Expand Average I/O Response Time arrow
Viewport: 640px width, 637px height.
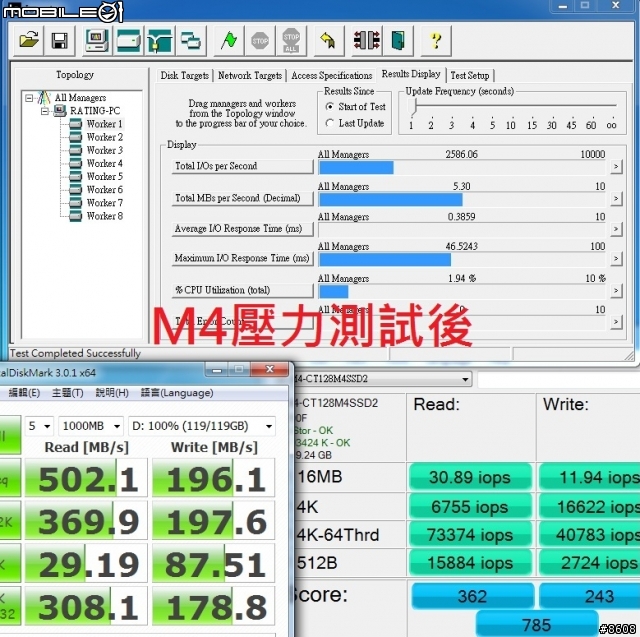(616, 229)
